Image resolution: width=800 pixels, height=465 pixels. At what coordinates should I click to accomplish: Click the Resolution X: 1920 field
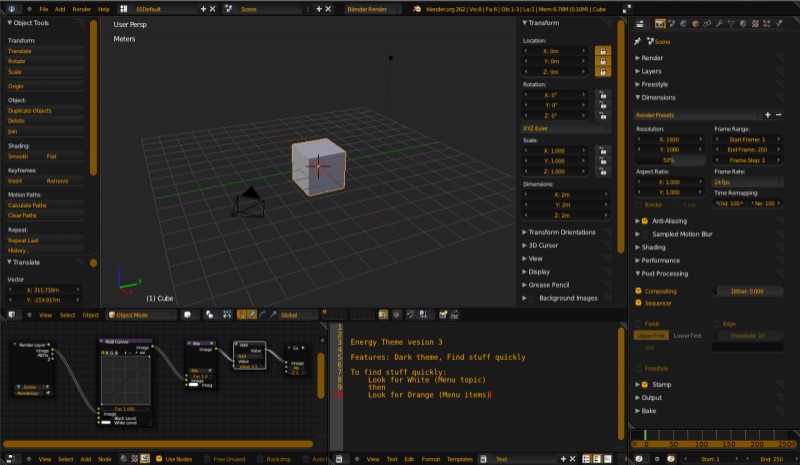(x=670, y=139)
